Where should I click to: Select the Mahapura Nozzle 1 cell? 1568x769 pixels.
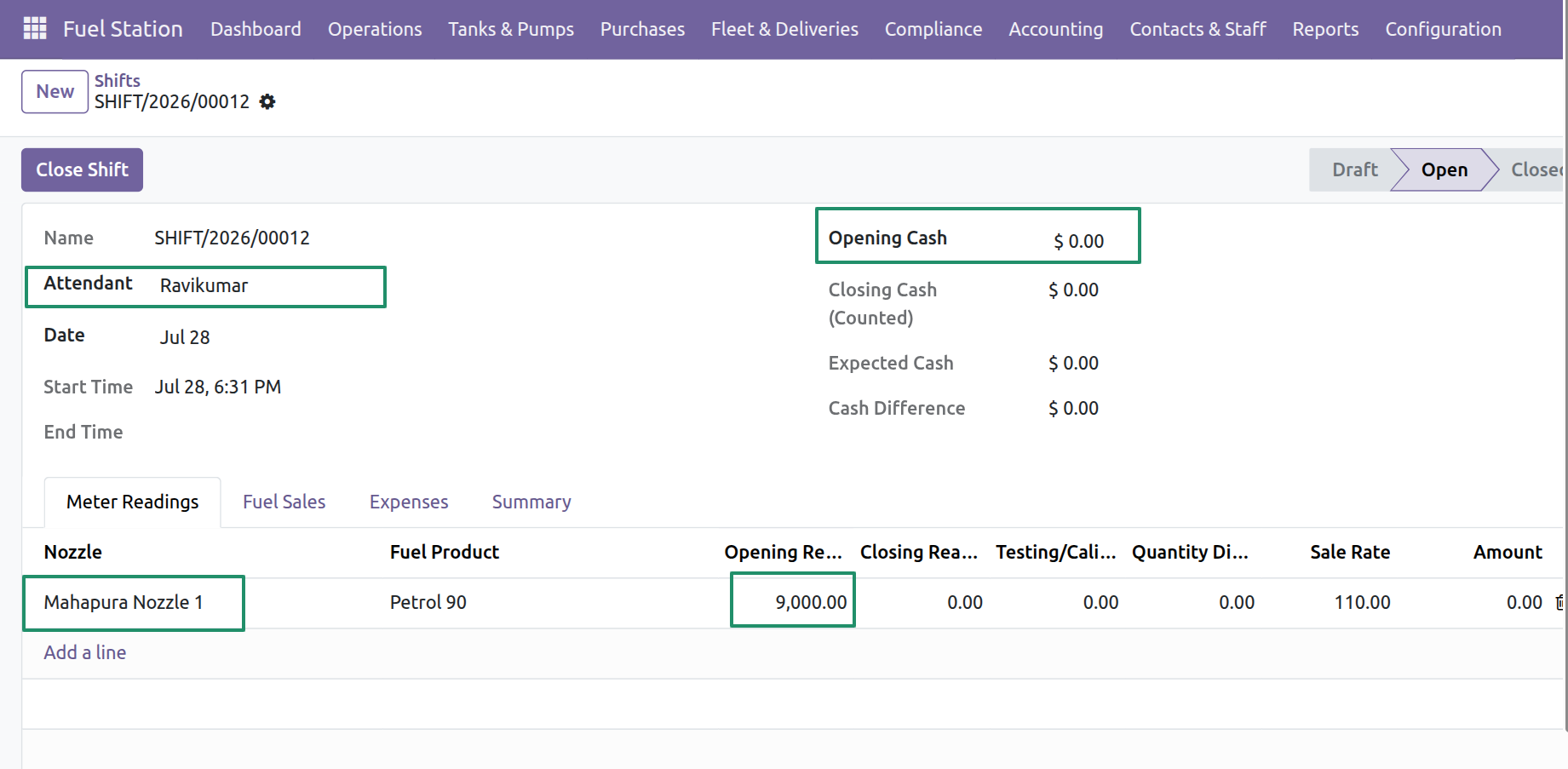(x=123, y=603)
